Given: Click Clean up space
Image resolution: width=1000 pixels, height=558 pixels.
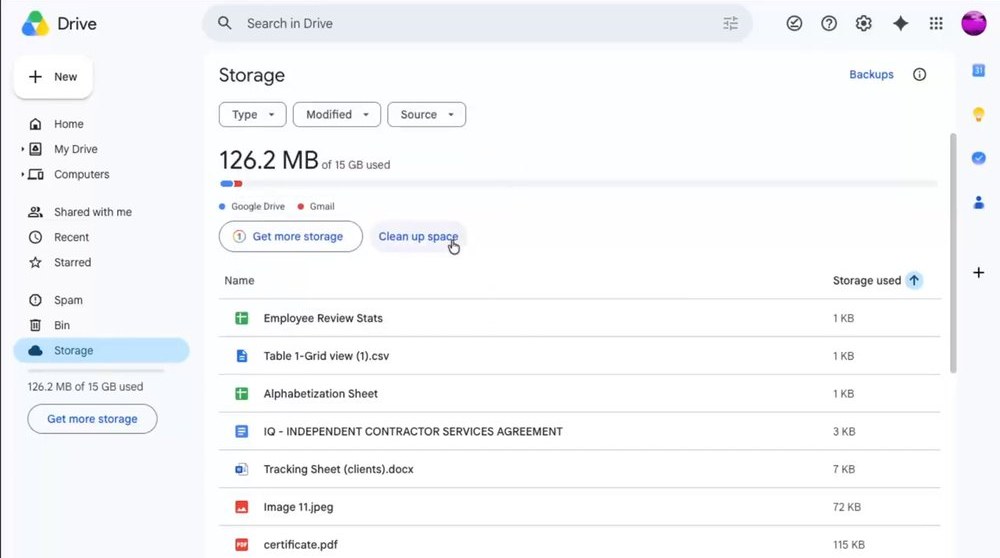Looking at the screenshot, I should (x=418, y=237).
